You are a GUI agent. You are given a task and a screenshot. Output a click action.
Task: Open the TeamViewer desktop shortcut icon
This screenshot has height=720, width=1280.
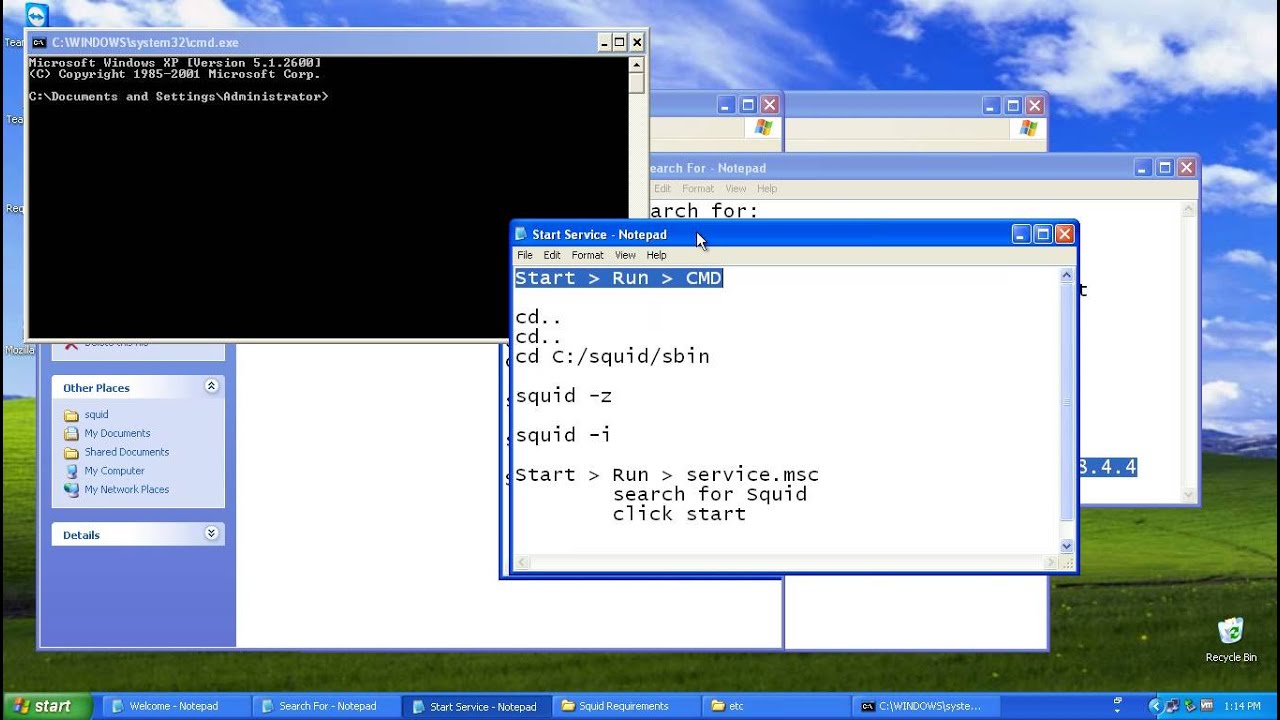click(x=36, y=16)
